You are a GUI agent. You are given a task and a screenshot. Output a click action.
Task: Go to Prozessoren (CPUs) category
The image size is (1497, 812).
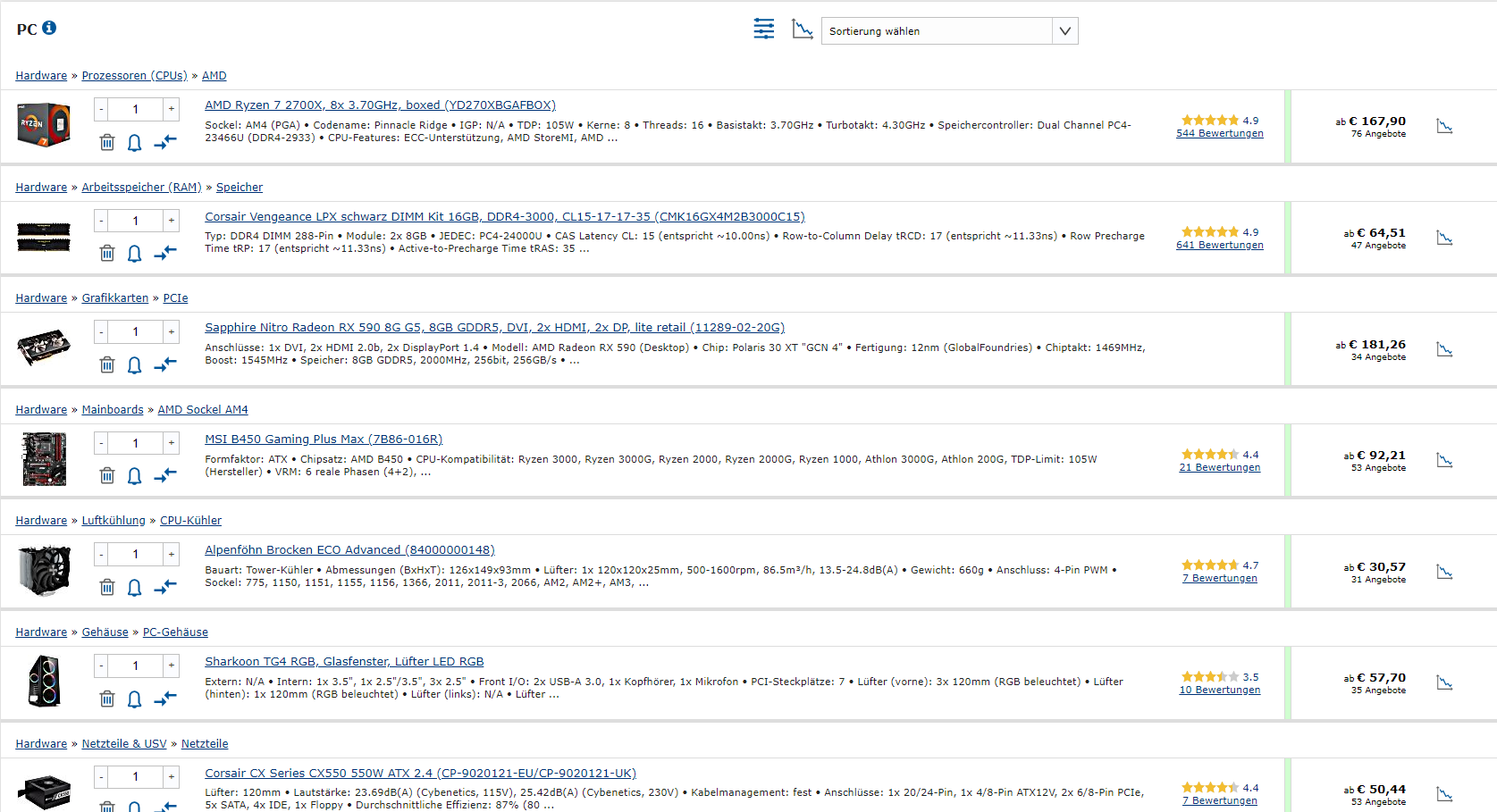point(135,76)
